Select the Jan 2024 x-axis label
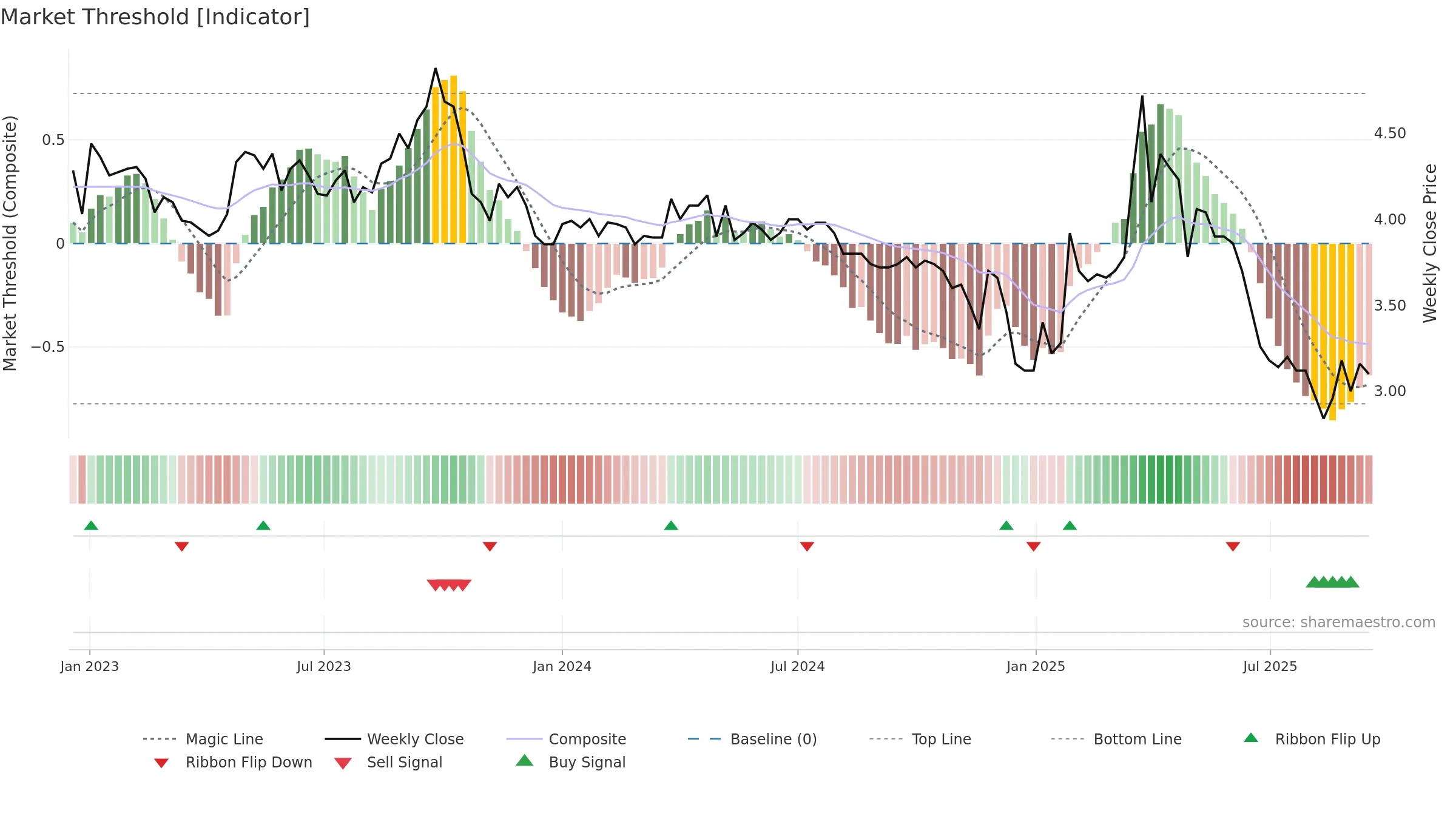Screen dimensions: 1456x819 pos(562,666)
